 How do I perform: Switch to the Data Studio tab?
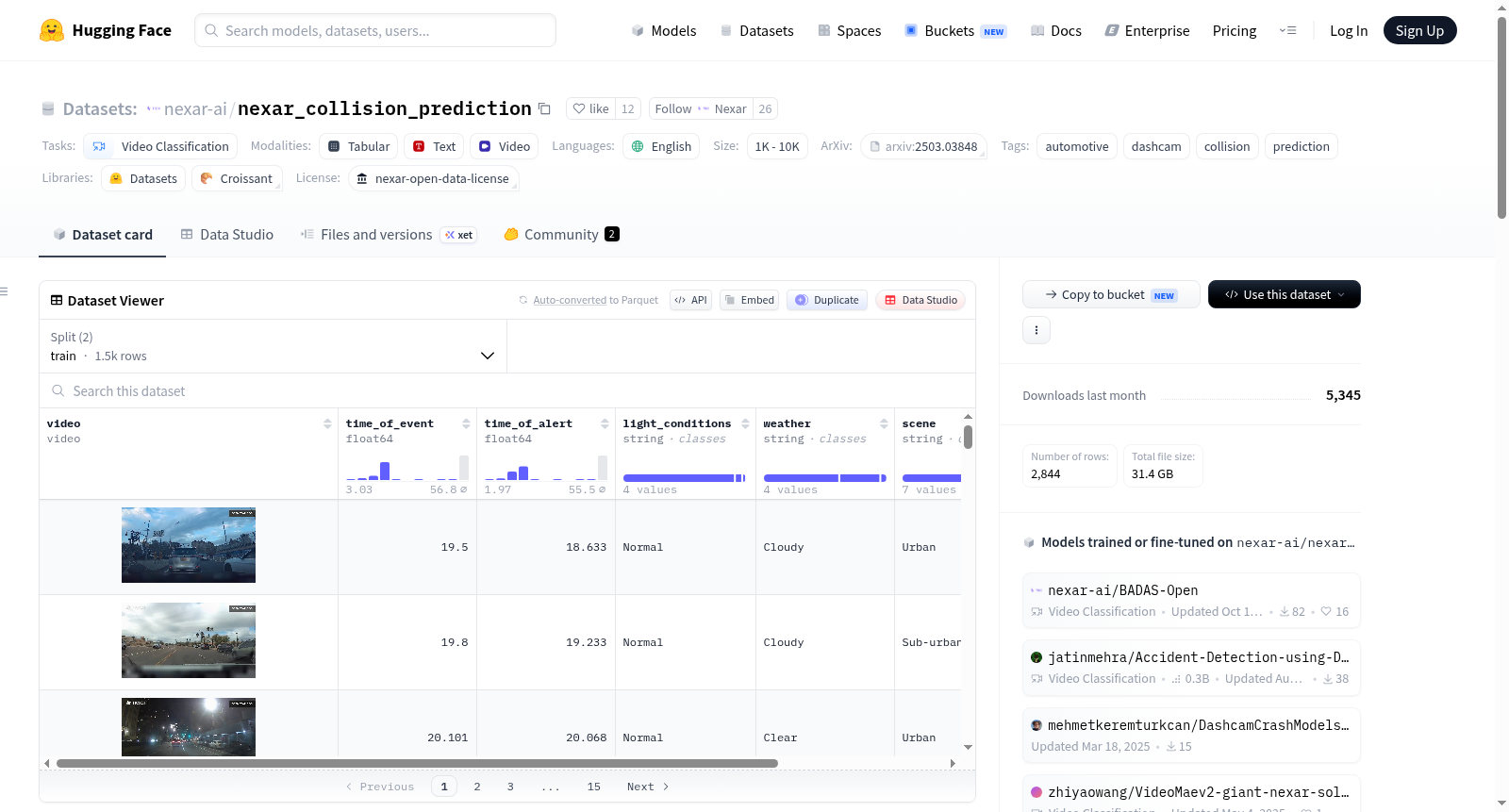(x=227, y=235)
